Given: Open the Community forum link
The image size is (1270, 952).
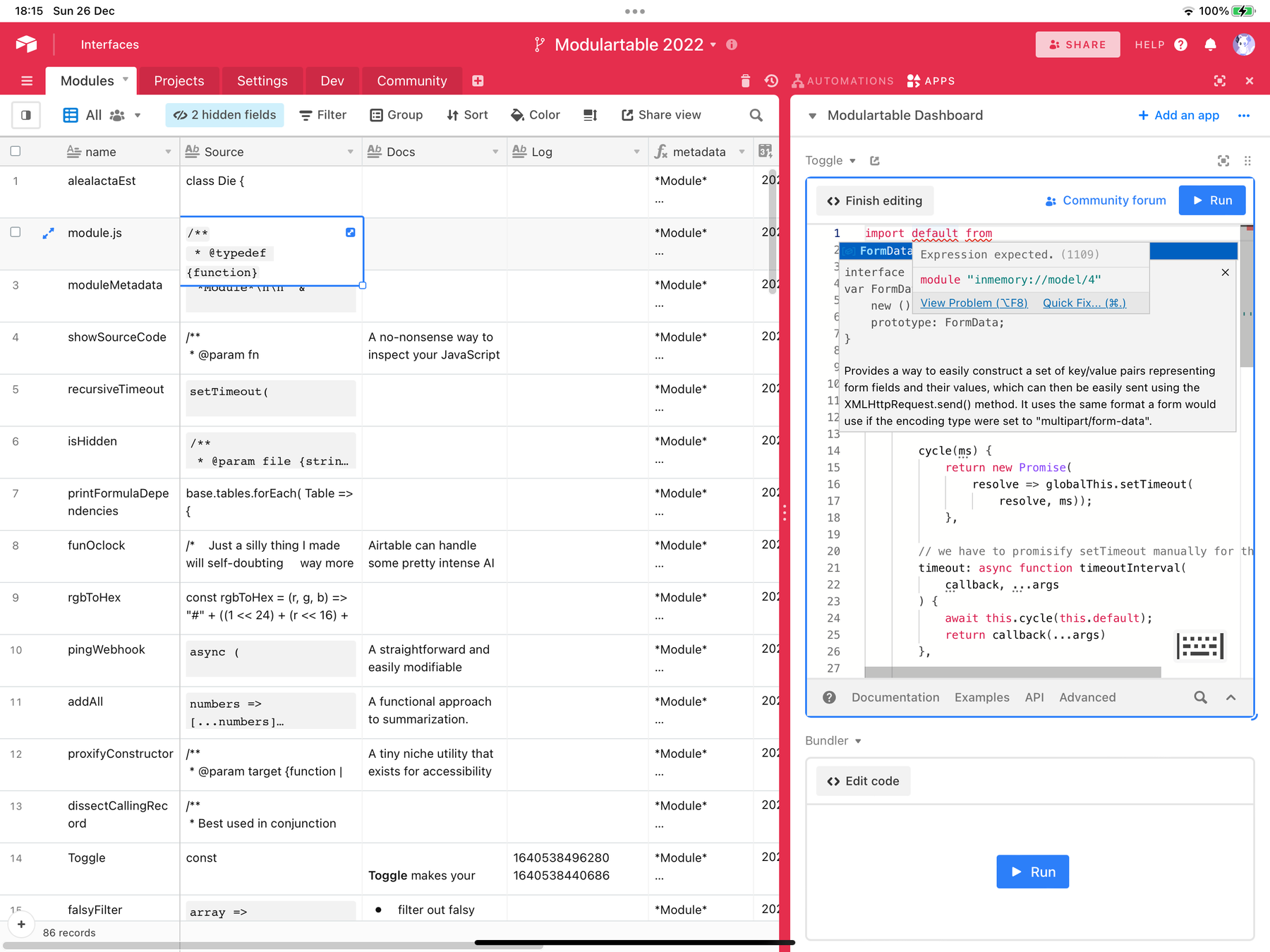Looking at the screenshot, I should pyautogui.click(x=1106, y=201).
